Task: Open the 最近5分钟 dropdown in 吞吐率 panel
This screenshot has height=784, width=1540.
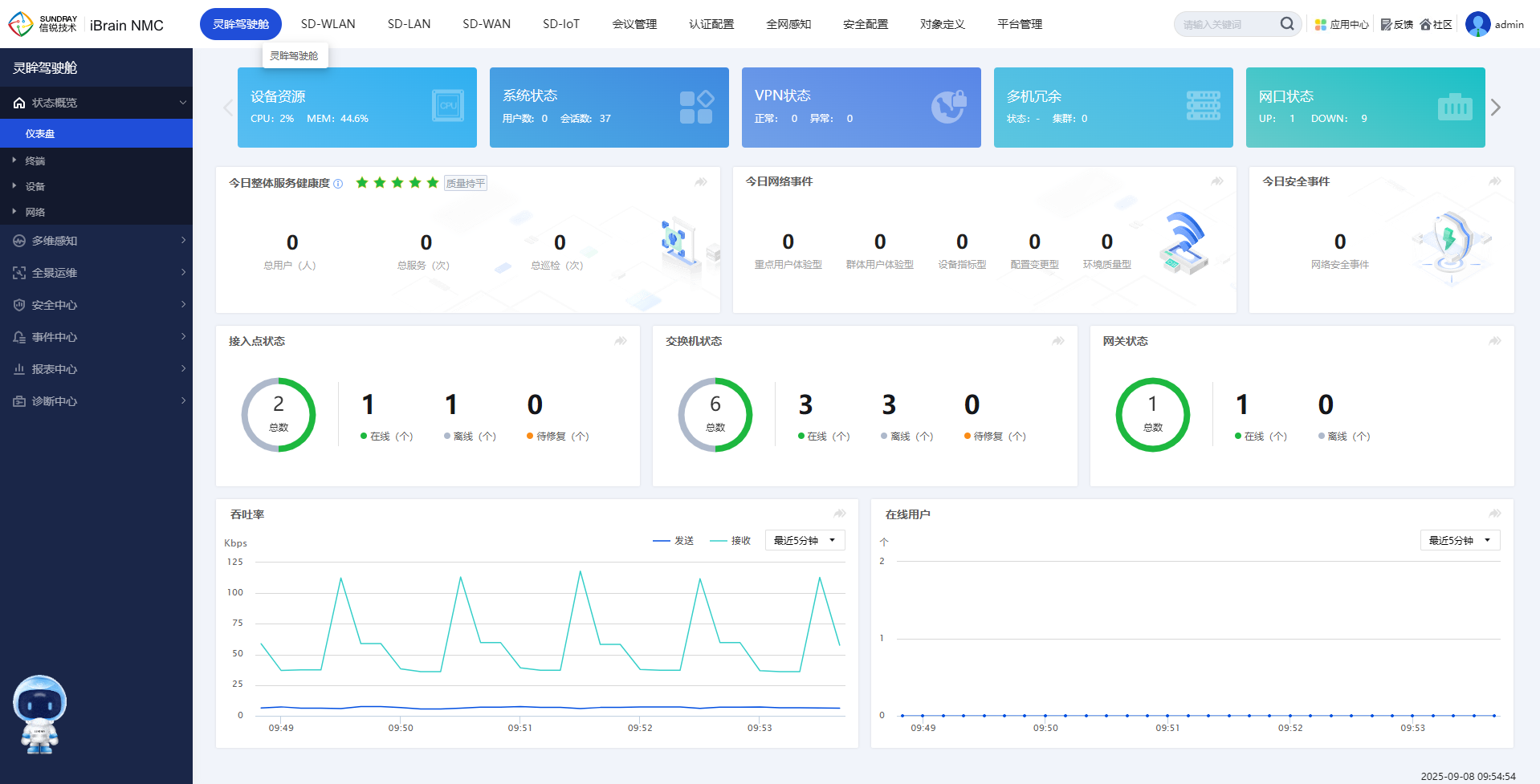Action: point(805,541)
